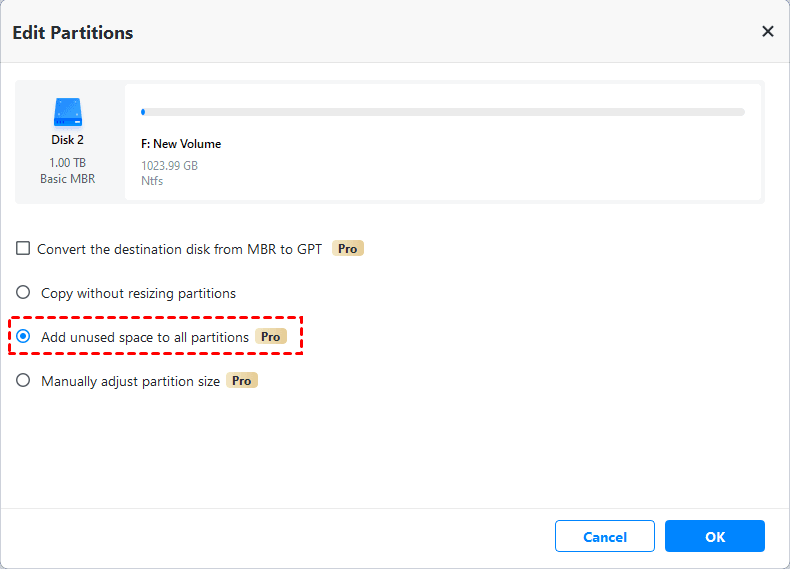Click the 1.00 TB disk capacity text
This screenshot has height=569, width=790.
[68, 163]
